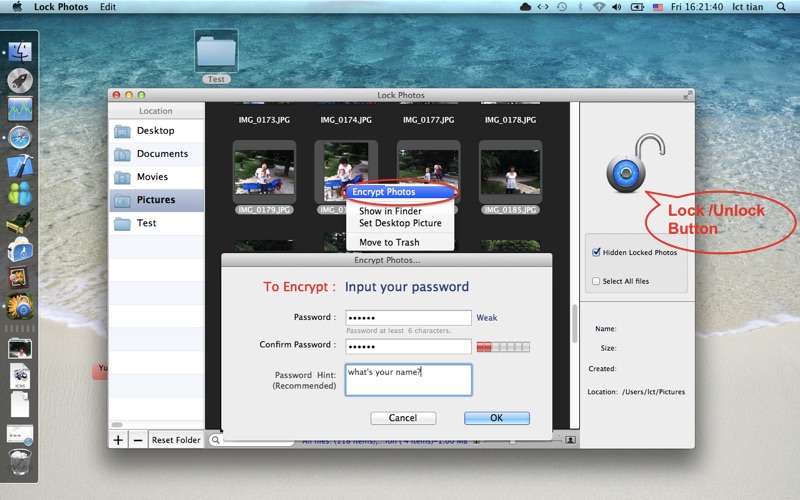This screenshot has height=500, width=800.
Task: Click the IMG_0178.JPG file name
Action: (510, 120)
